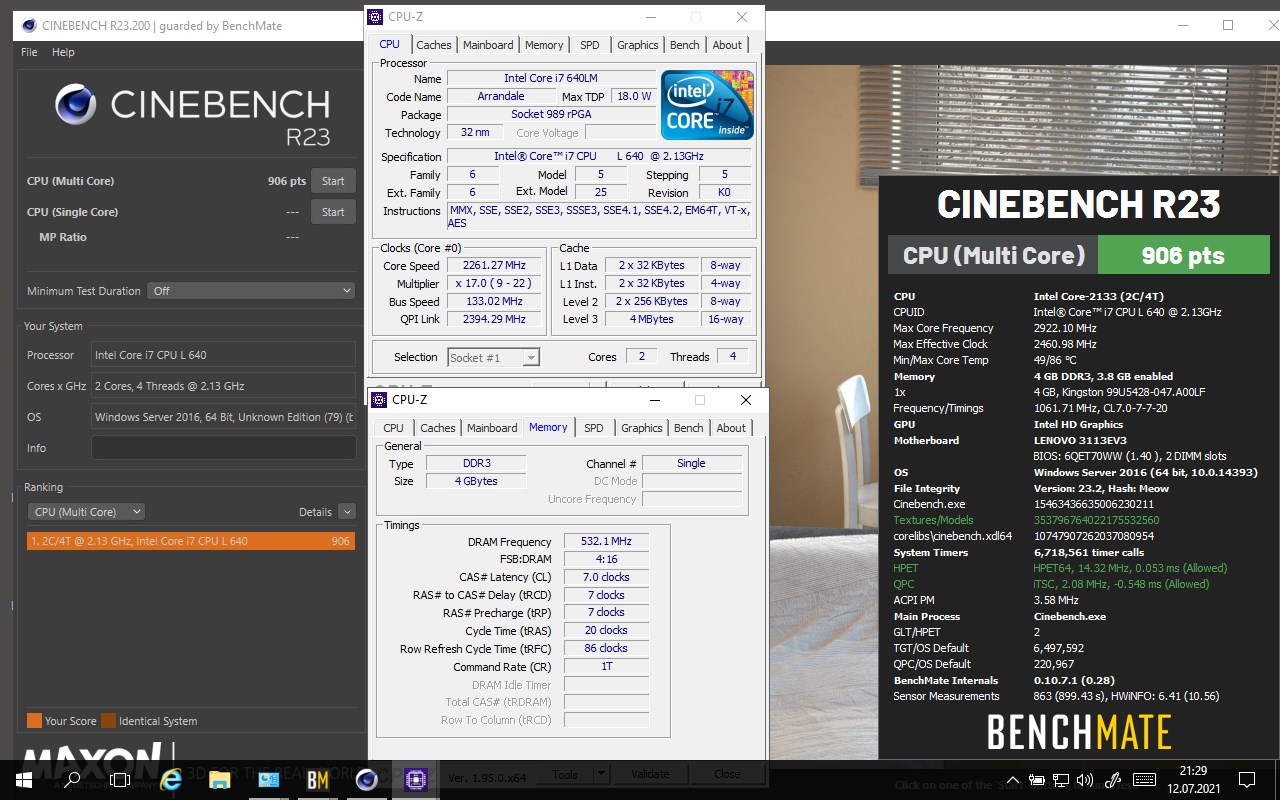Click the HPET timer entry in BenchMate
Screen dimensions: 1280x800
pyautogui.click(x=1060, y=568)
